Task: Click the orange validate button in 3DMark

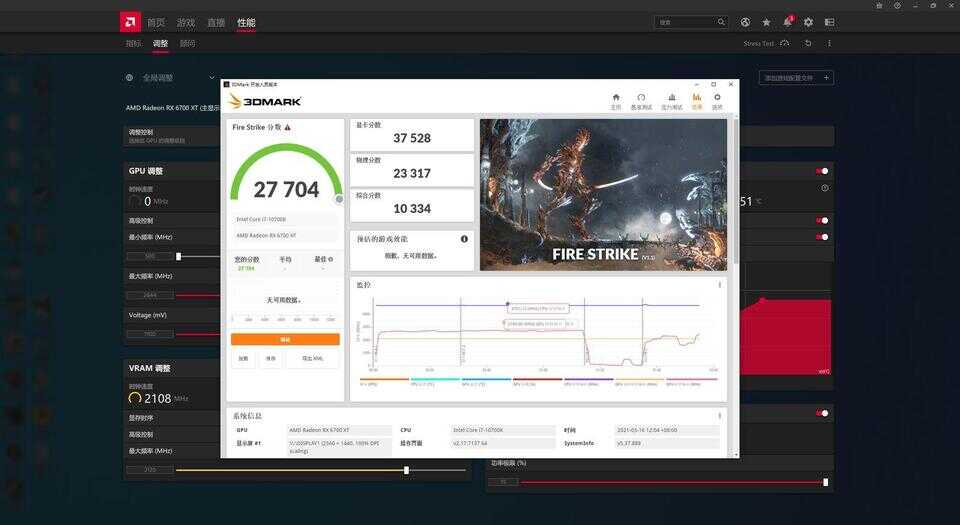Action: (285, 339)
